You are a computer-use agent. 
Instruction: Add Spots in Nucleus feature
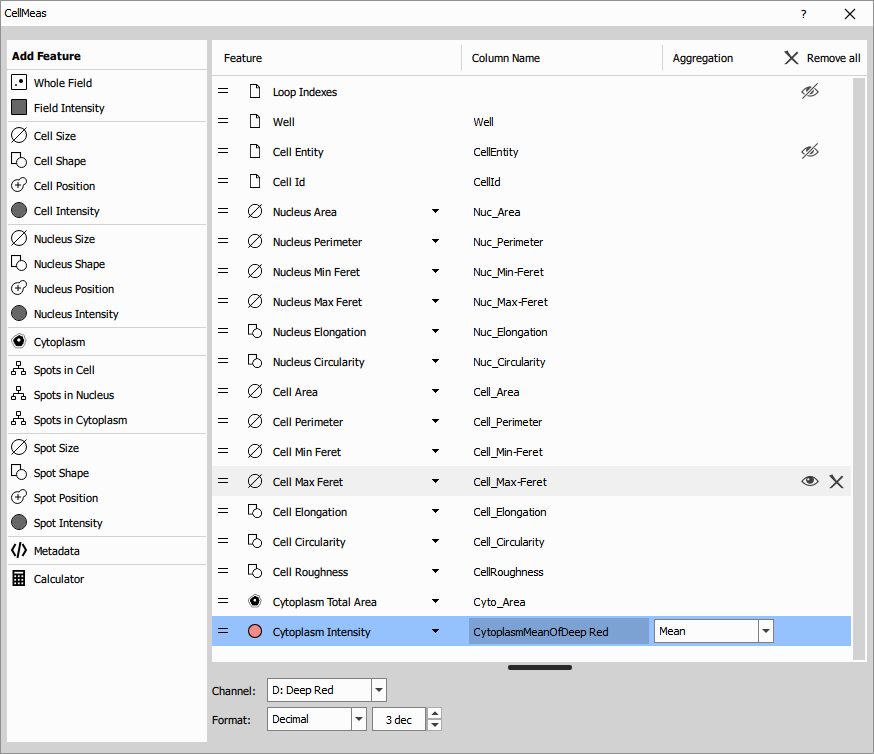(73, 395)
